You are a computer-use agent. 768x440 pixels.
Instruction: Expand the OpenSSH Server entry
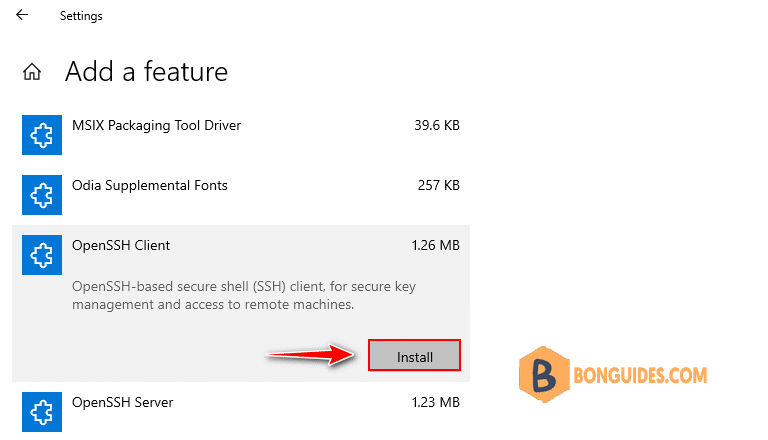[240, 412]
